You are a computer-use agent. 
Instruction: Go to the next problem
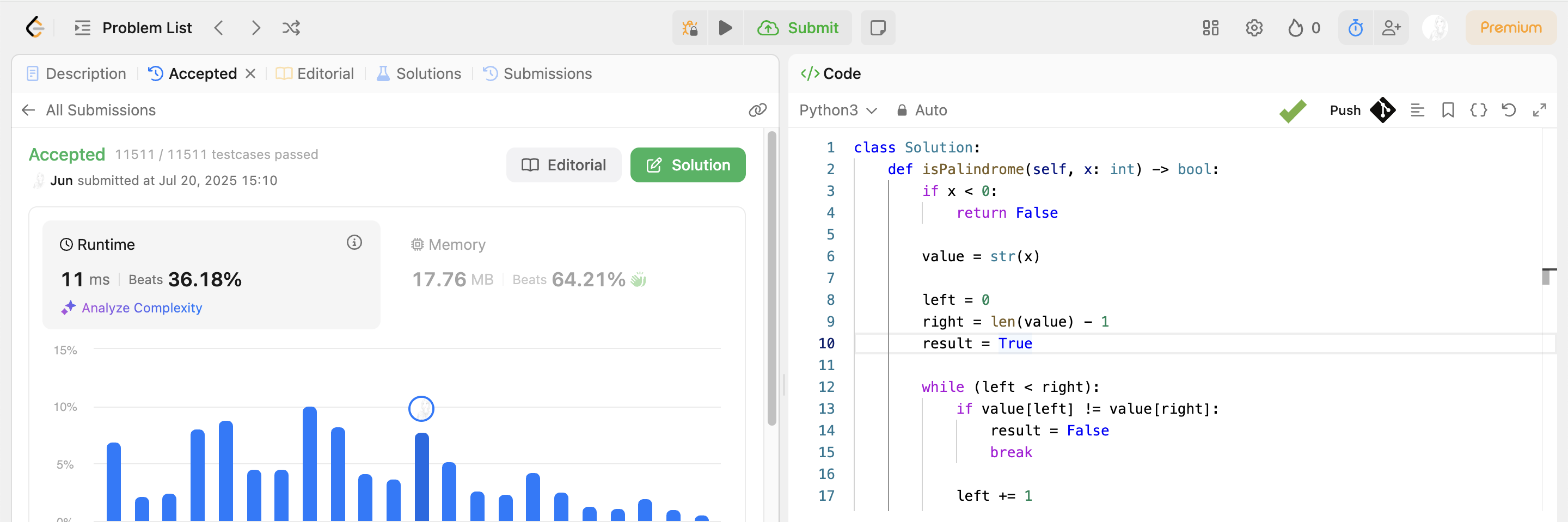coord(256,27)
